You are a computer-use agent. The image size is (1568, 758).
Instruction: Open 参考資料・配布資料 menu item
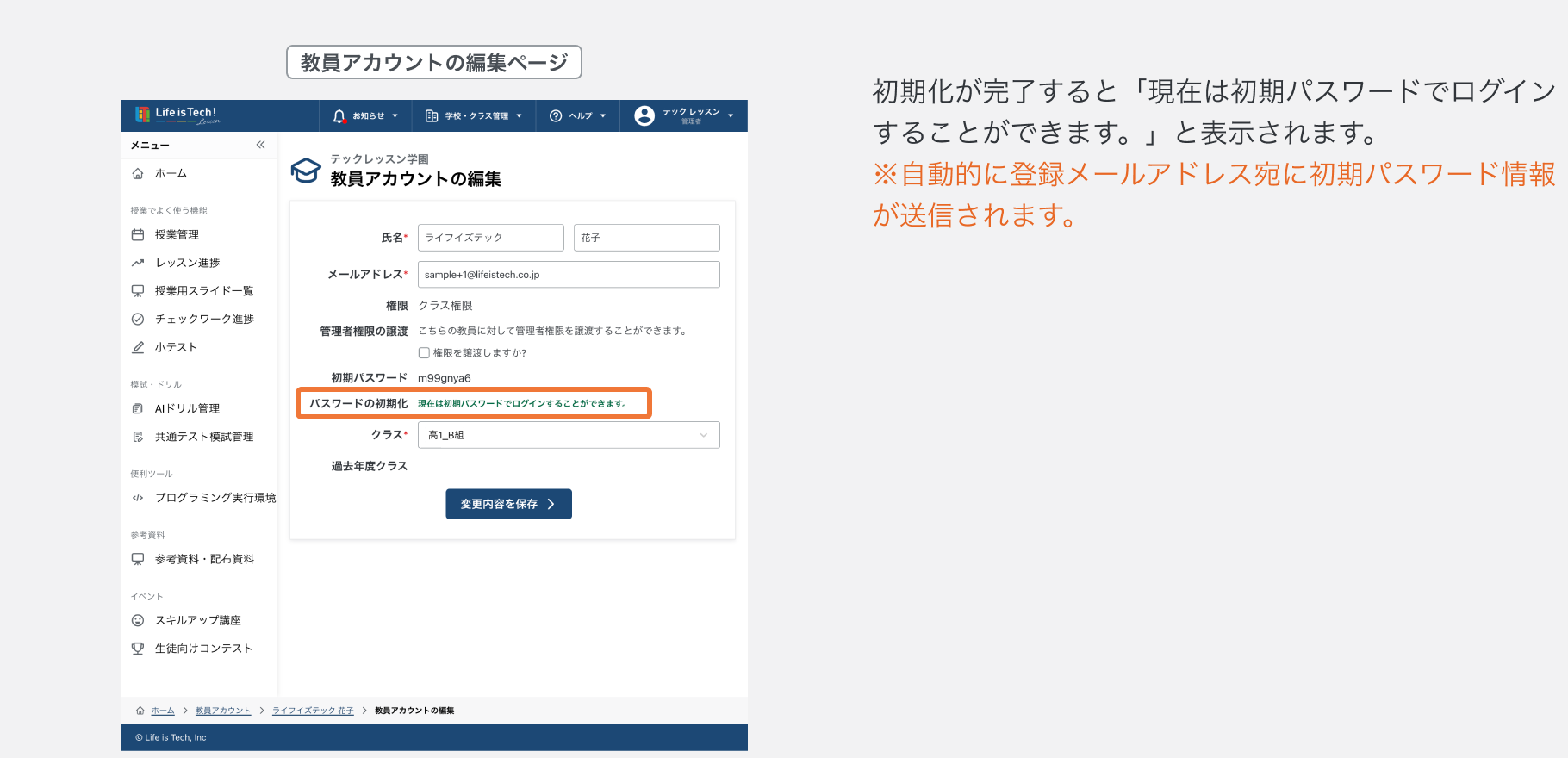(204, 559)
